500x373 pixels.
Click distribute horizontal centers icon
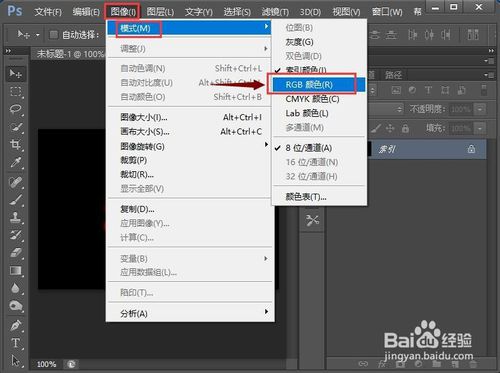(429, 34)
